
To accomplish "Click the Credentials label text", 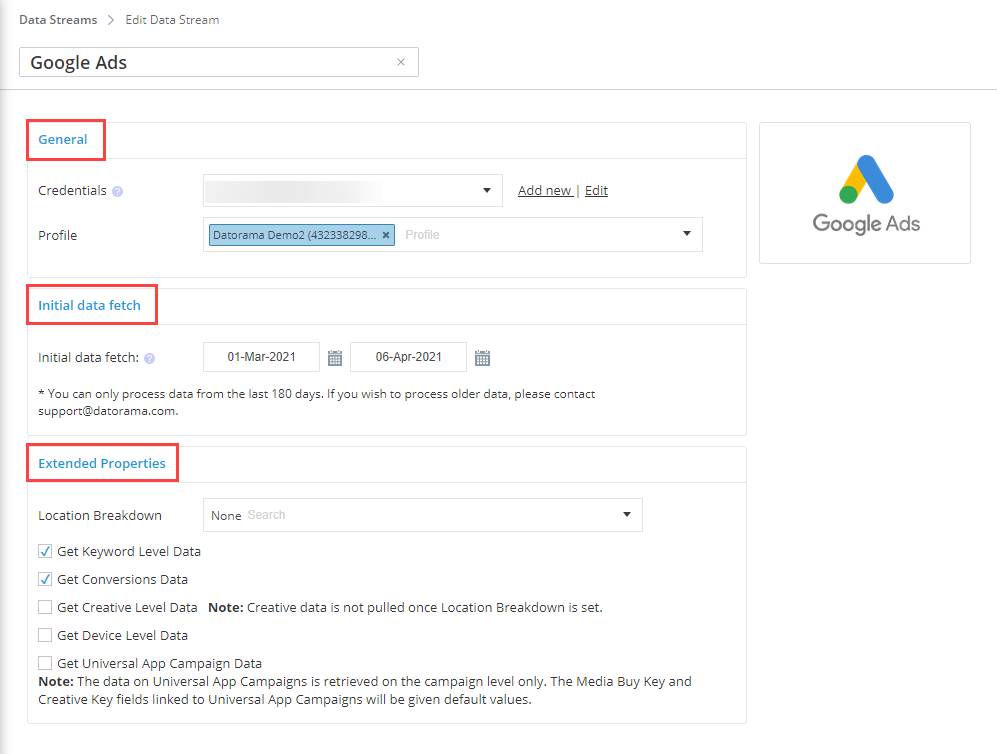I will click(x=72, y=191).
